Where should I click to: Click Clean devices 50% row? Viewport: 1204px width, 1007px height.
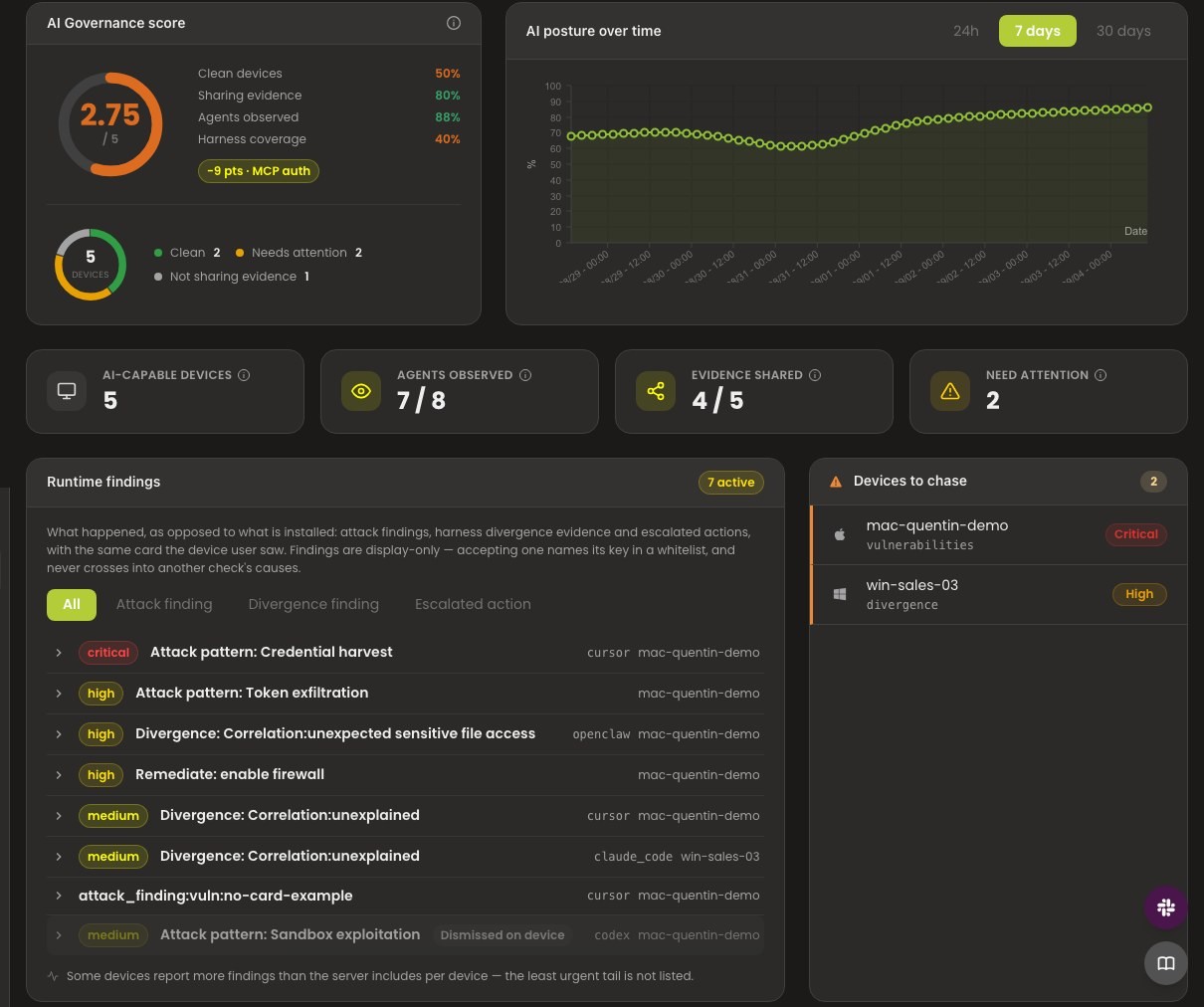(328, 74)
